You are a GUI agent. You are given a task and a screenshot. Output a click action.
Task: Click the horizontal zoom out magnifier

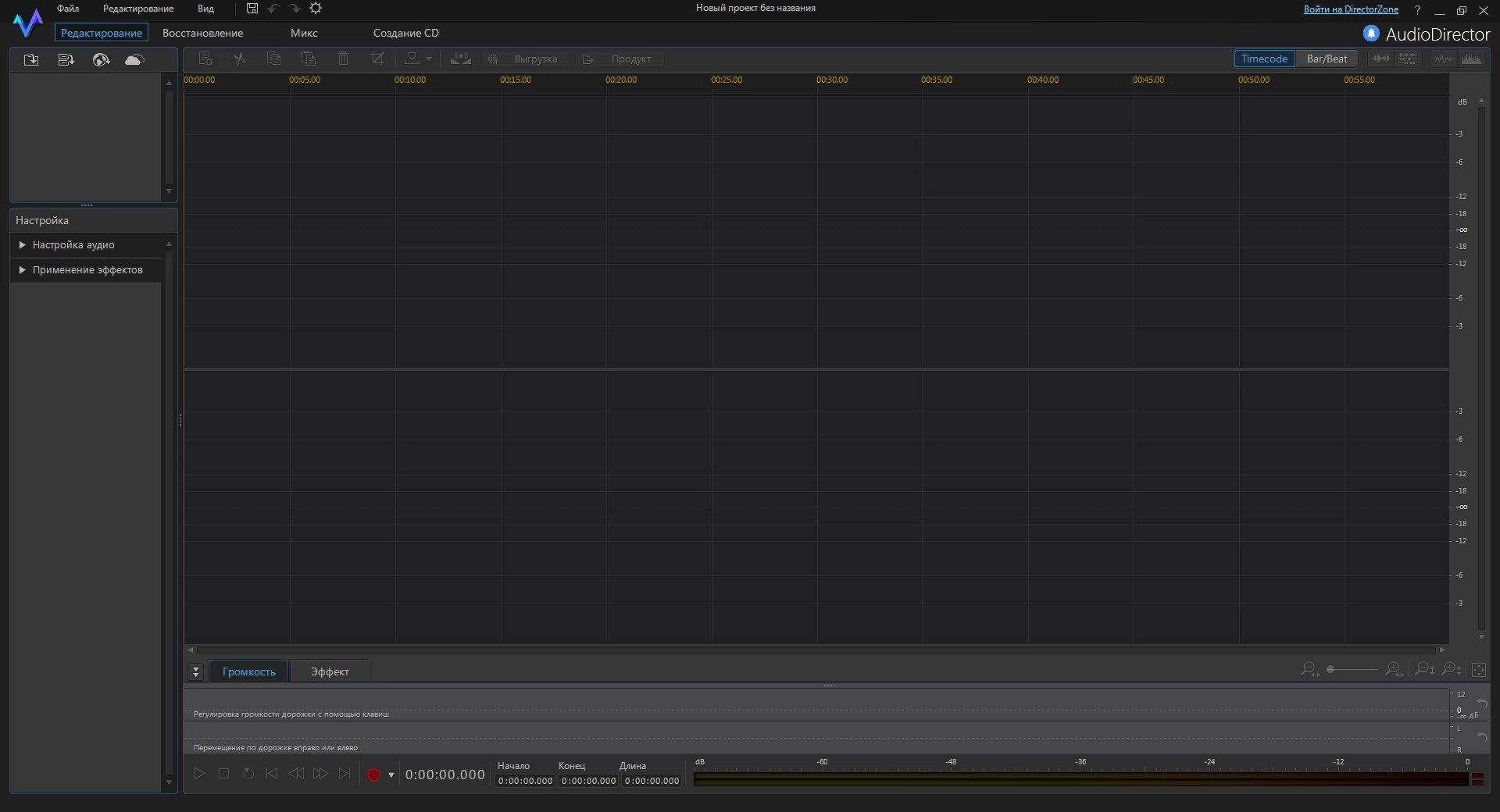tap(1309, 670)
